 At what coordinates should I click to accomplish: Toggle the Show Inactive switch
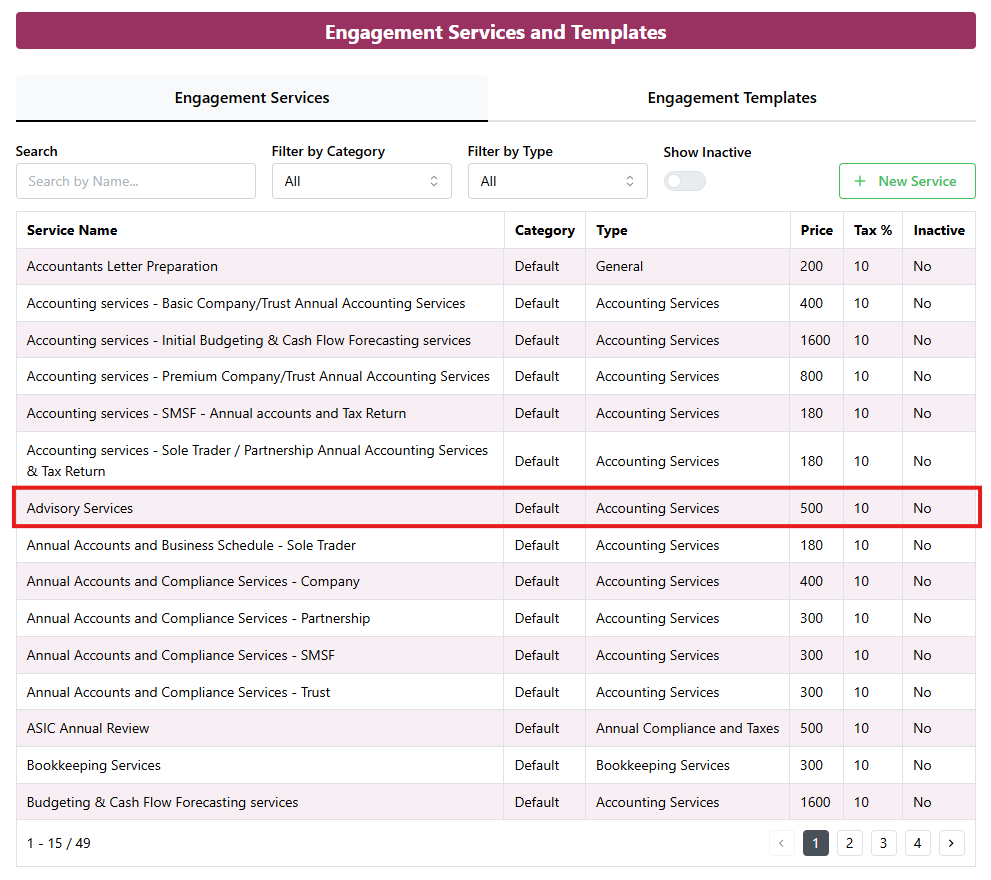pyautogui.click(x=685, y=181)
